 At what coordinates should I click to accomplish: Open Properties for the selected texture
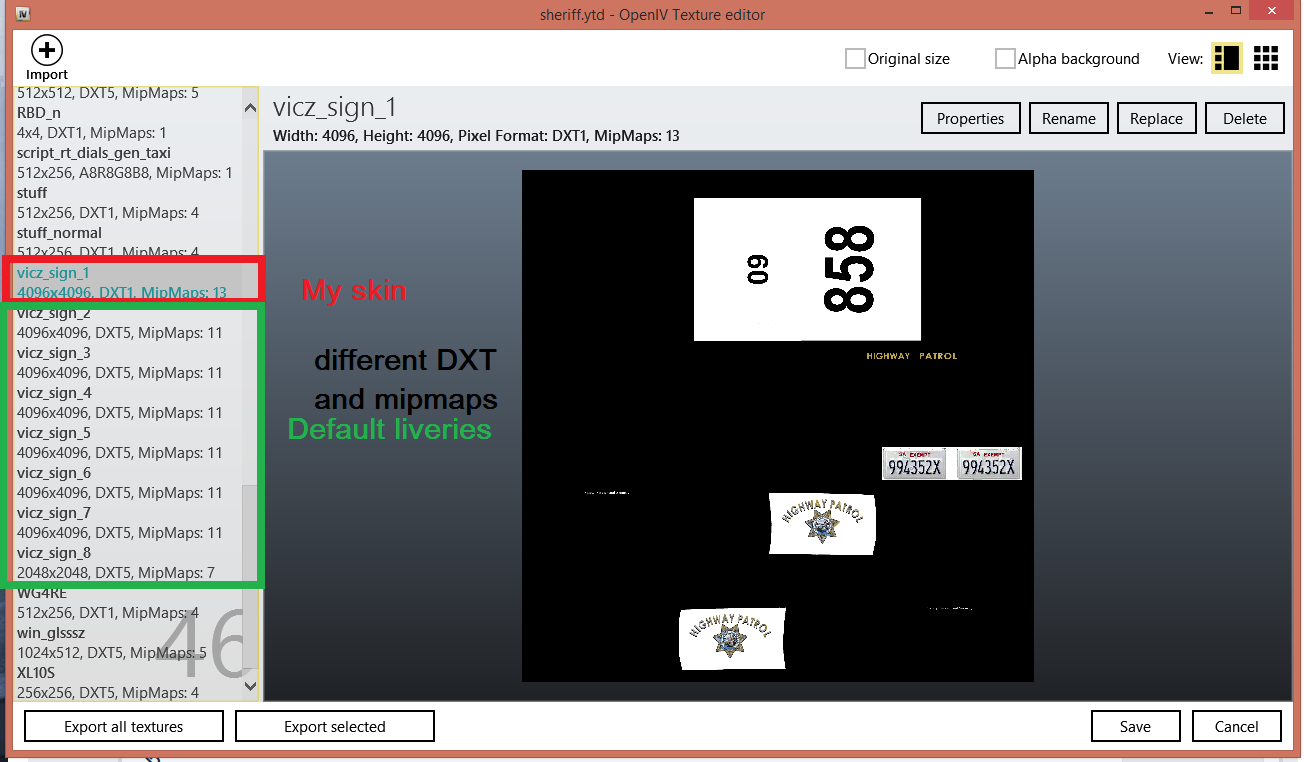click(970, 118)
